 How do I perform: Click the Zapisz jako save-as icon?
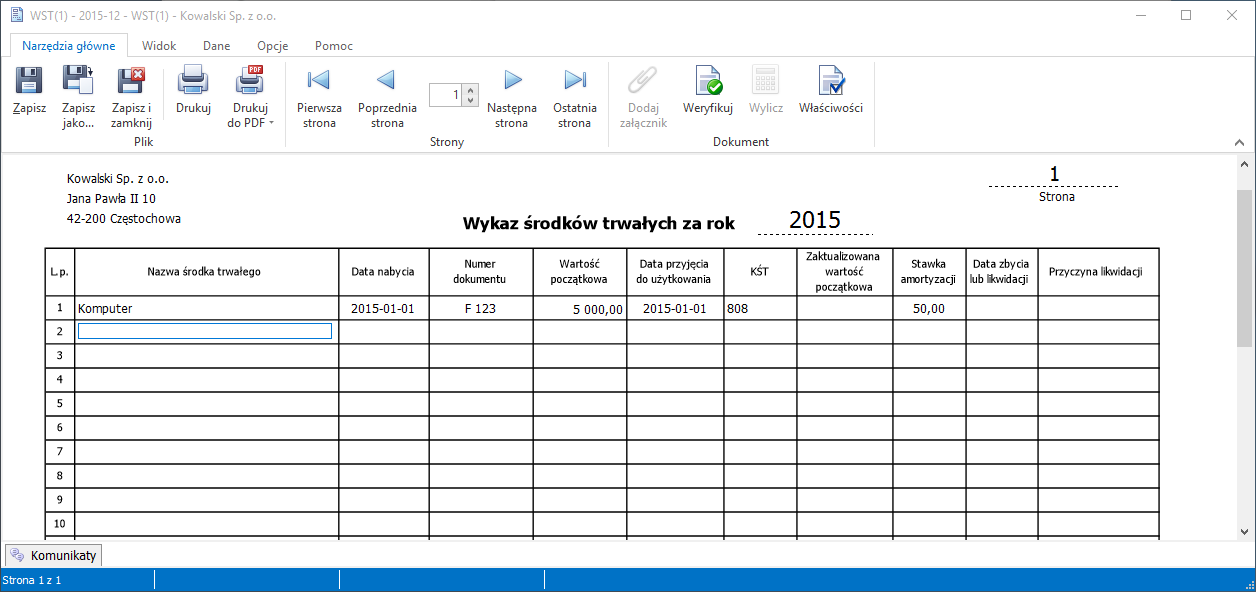(x=78, y=81)
